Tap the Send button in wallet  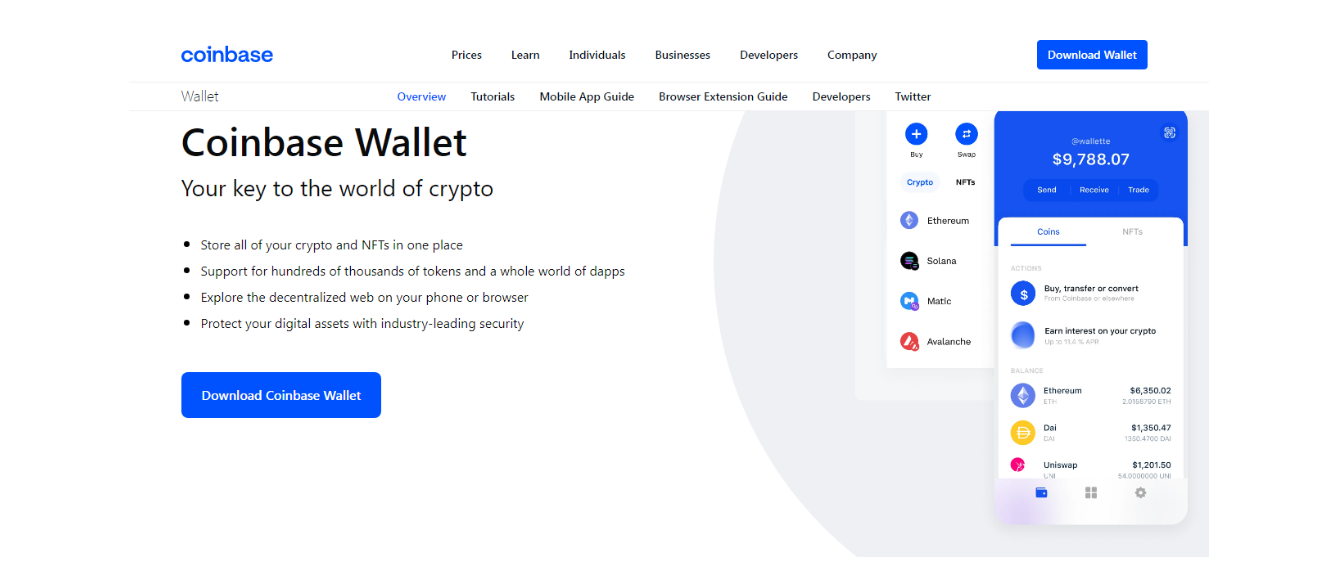[1047, 190]
